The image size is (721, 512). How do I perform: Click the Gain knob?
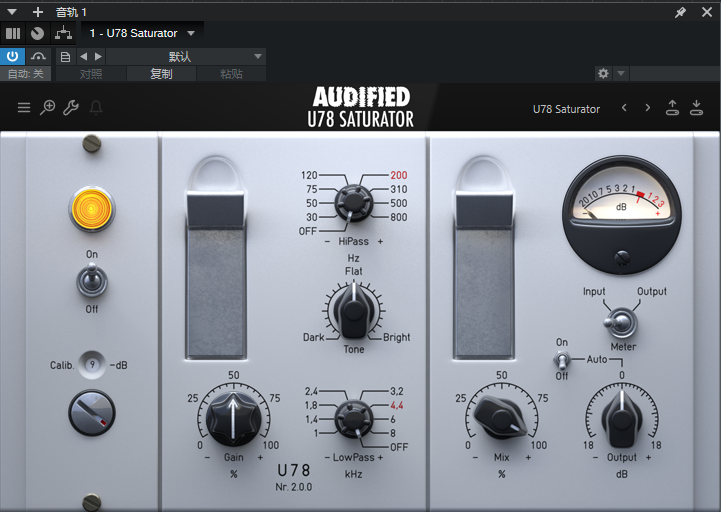pyautogui.click(x=234, y=419)
